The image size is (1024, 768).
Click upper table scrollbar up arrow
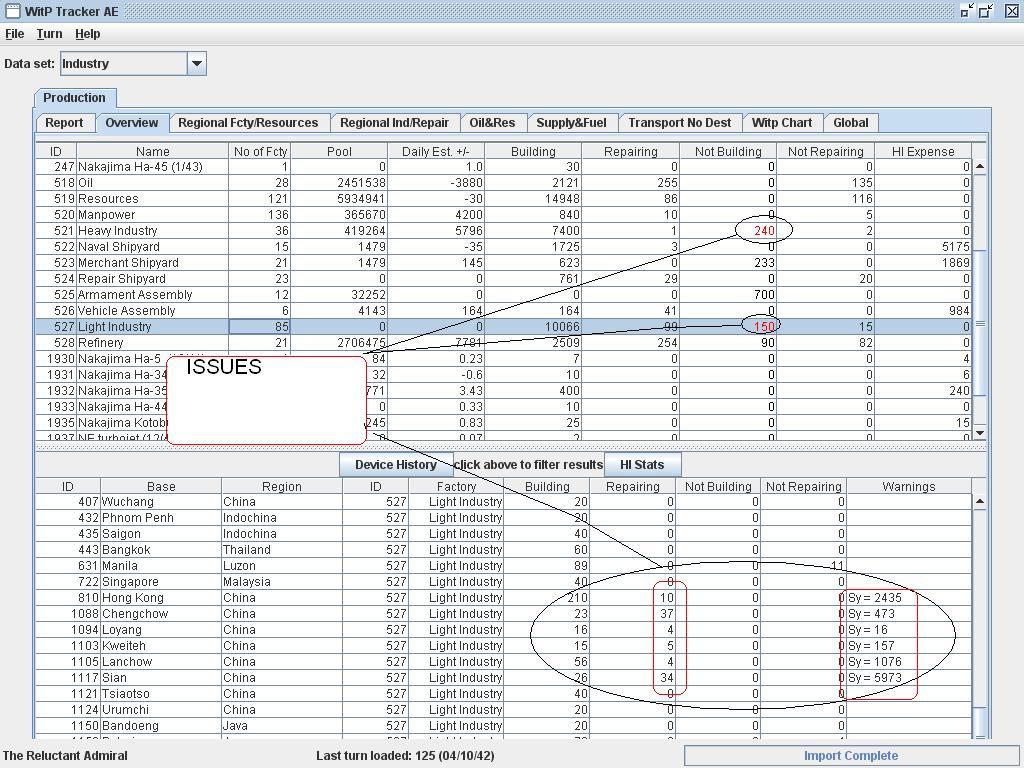click(x=980, y=167)
